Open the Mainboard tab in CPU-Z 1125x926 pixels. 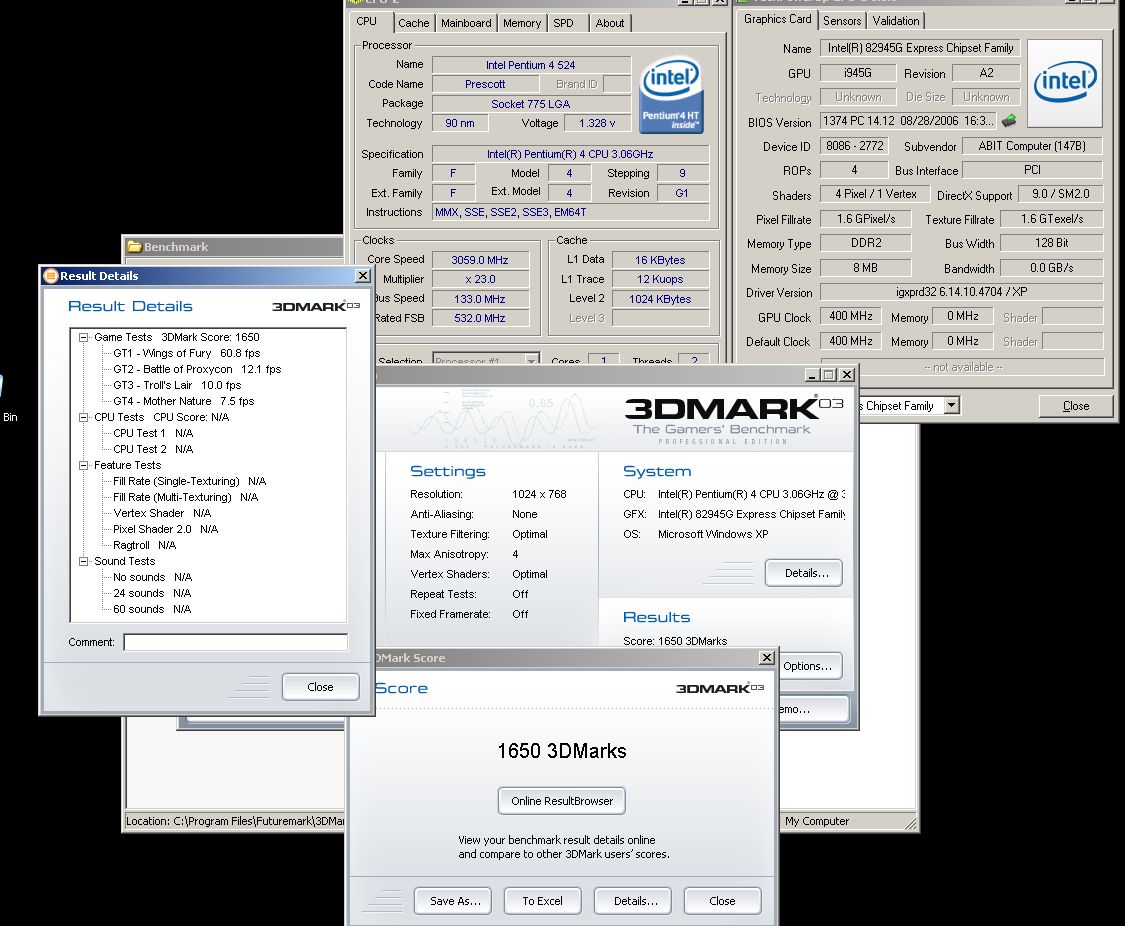click(x=466, y=23)
